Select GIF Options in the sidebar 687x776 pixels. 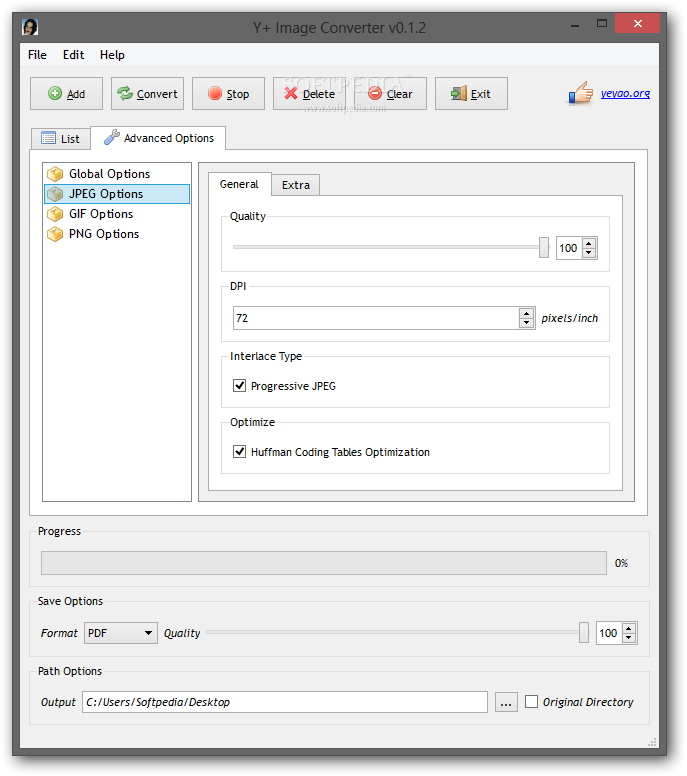pyautogui.click(x=117, y=214)
